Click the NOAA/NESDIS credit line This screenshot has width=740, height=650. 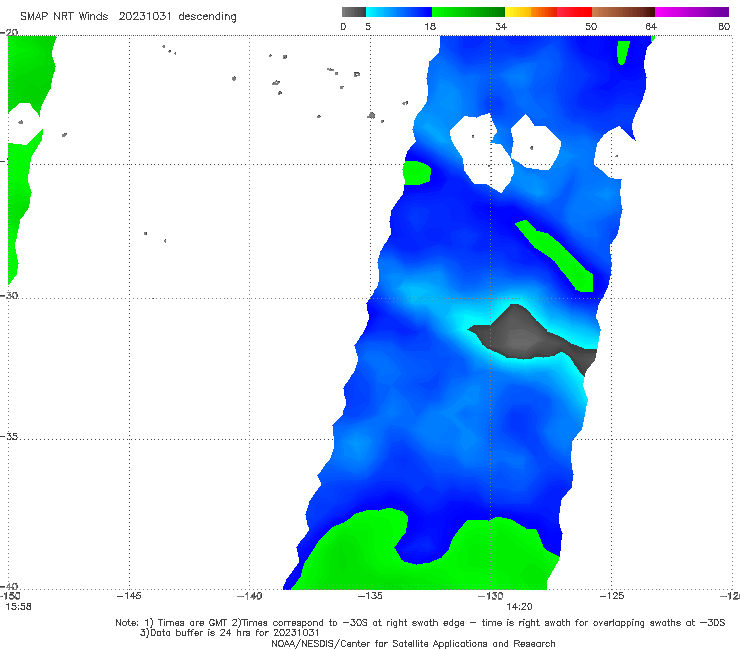point(413,643)
